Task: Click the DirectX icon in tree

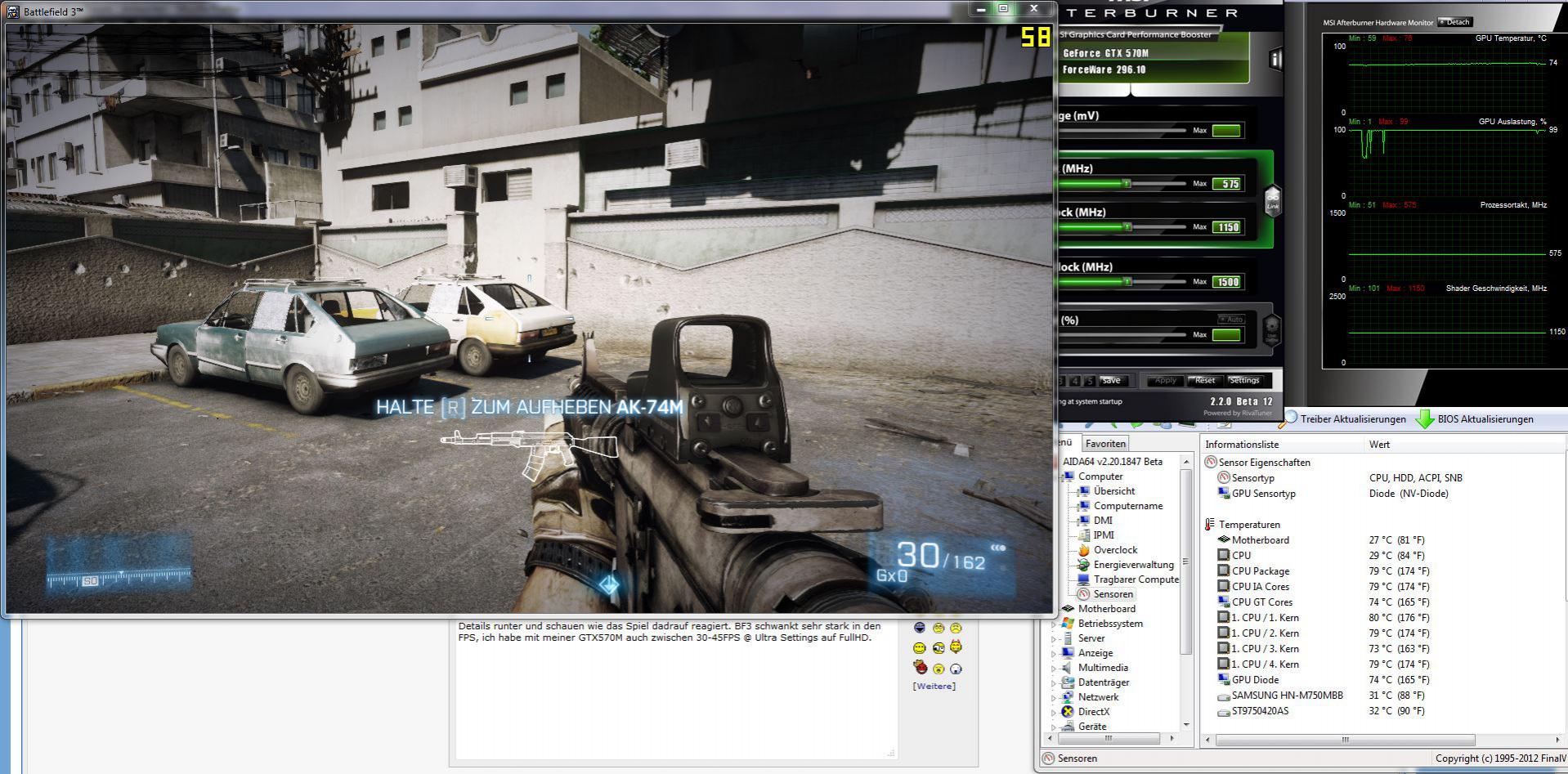Action: click(x=1068, y=712)
